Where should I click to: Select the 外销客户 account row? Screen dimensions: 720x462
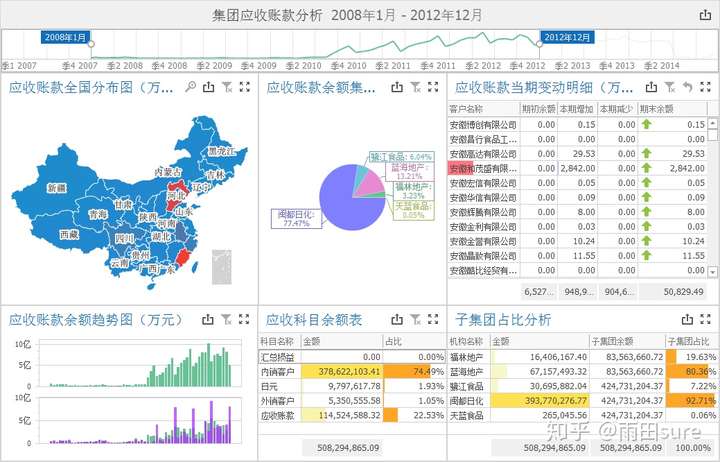tap(352, 401)
